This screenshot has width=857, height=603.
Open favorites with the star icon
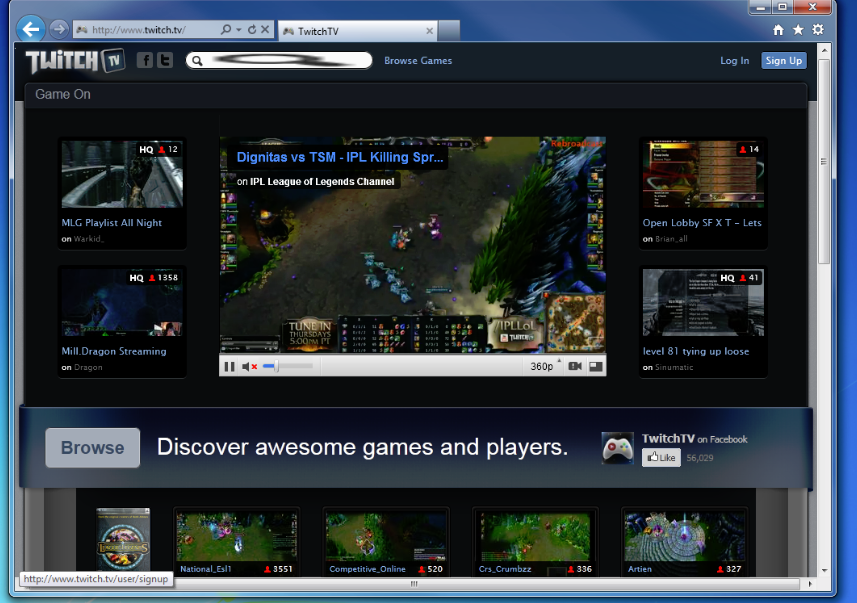click(798, 30)
